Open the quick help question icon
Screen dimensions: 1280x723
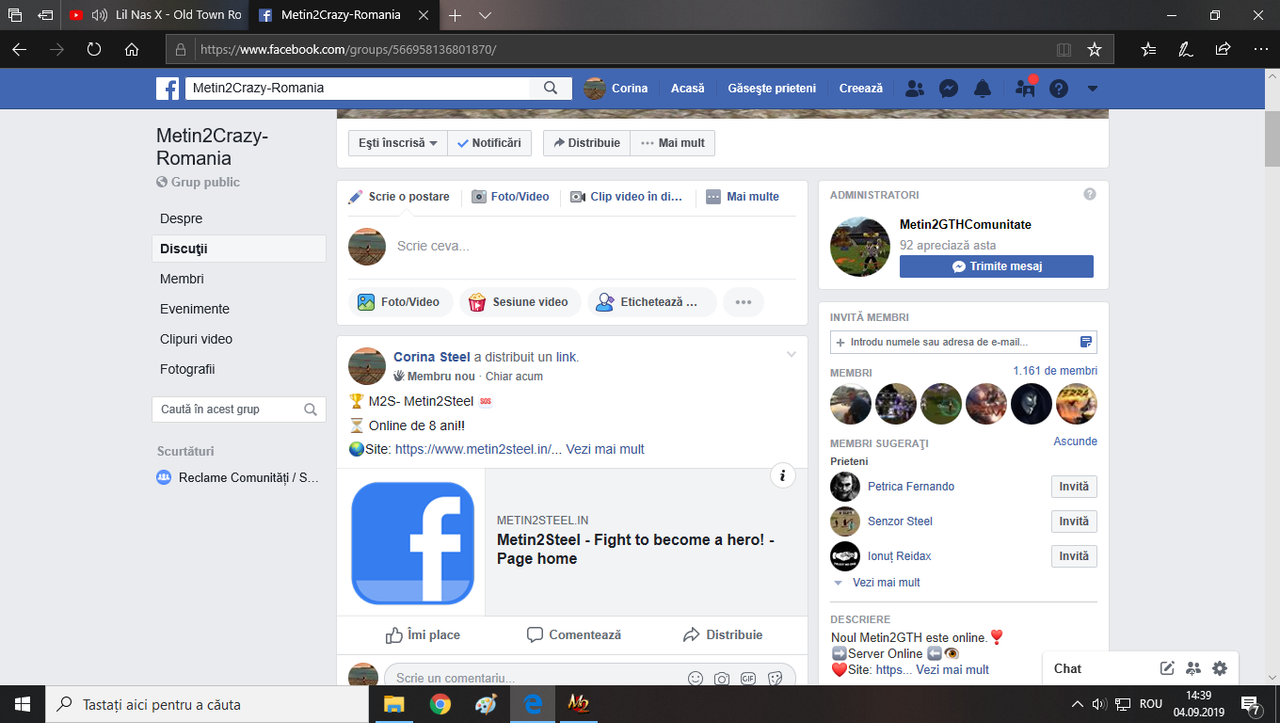pyautogui.click(x=1059, y=88)
